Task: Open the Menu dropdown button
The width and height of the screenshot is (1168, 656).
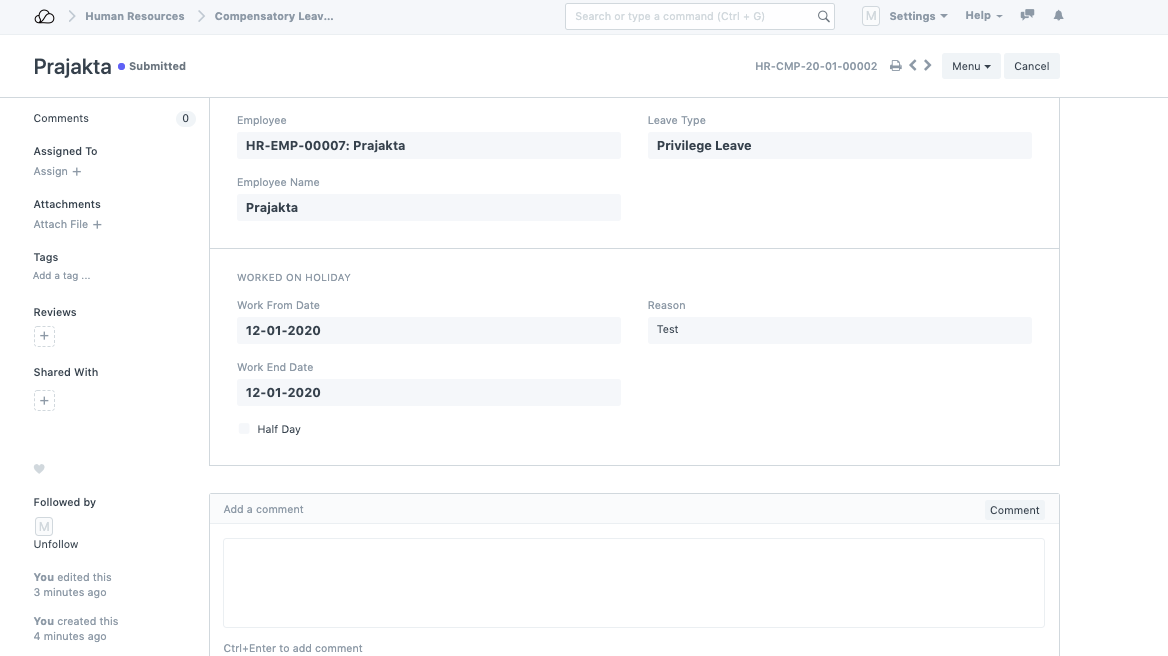Action: tap(970, 66)
